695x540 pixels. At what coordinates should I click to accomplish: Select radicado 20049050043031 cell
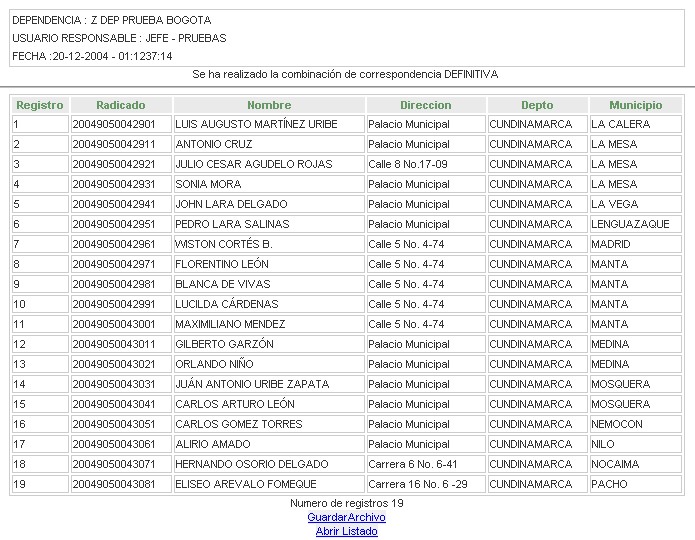[x=121, y=384]
